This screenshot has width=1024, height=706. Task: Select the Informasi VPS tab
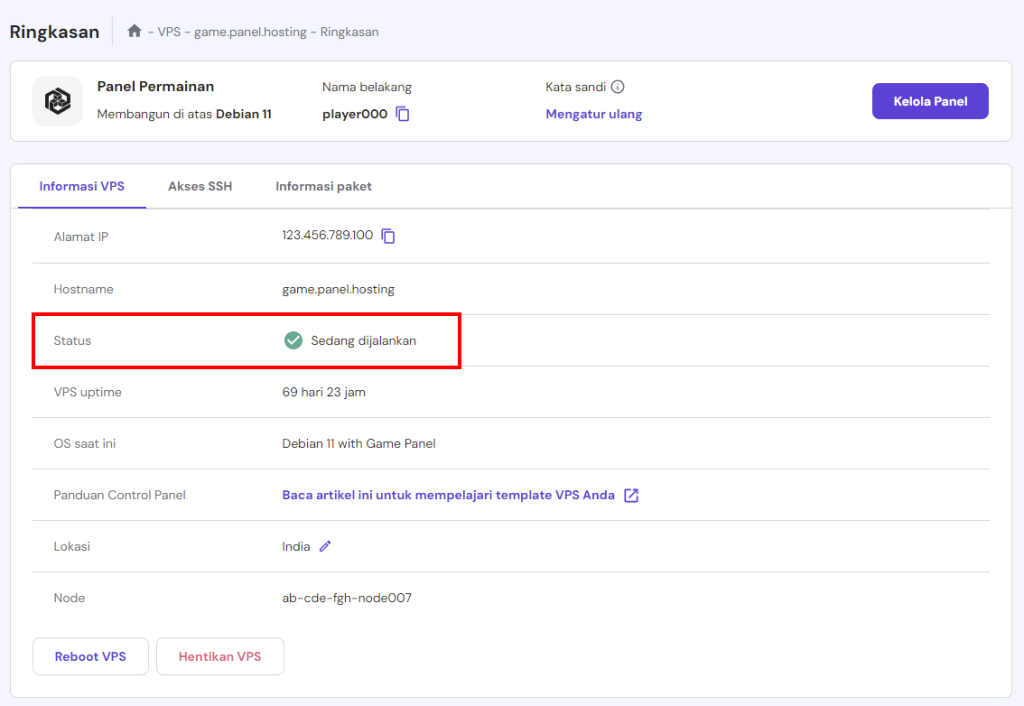(x=82, y=186)
